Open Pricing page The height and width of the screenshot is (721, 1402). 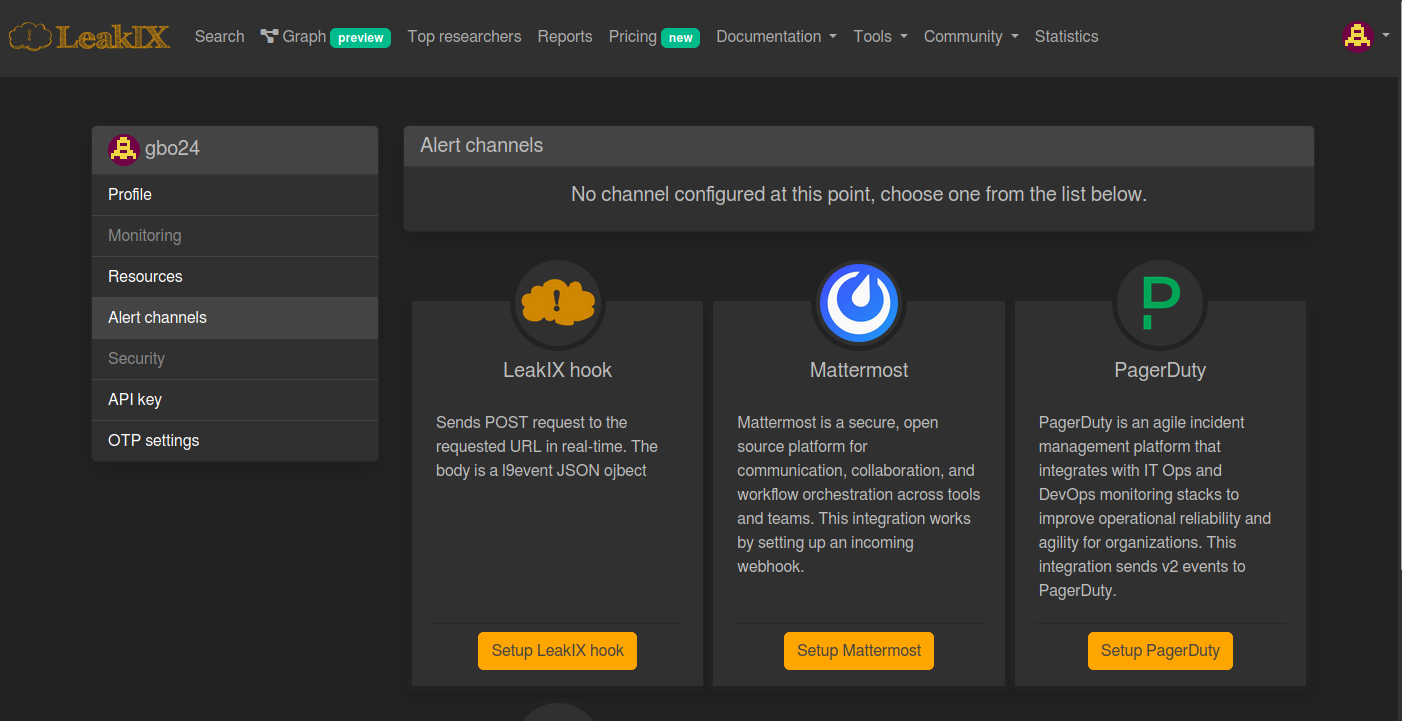[x=654, y=36]
